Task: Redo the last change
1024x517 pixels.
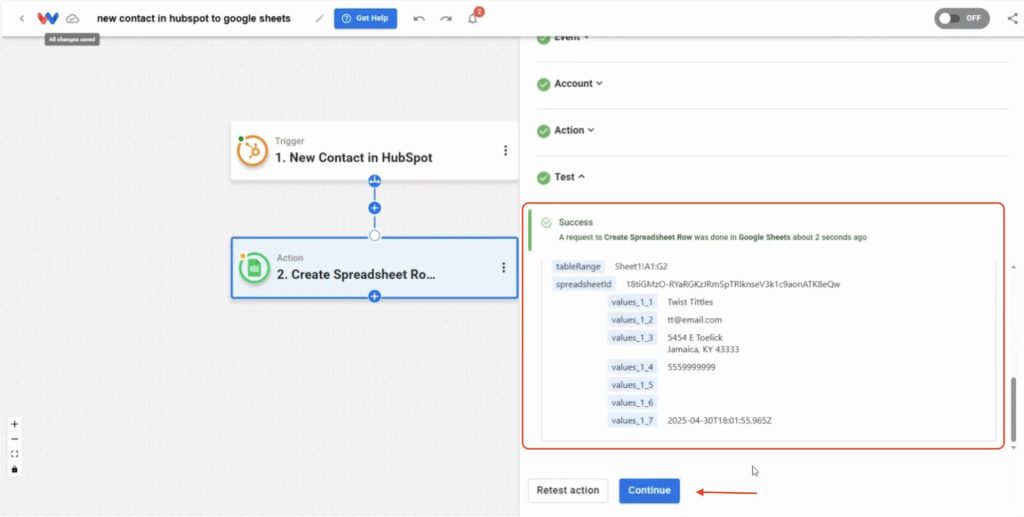Action: click(446, 18)
